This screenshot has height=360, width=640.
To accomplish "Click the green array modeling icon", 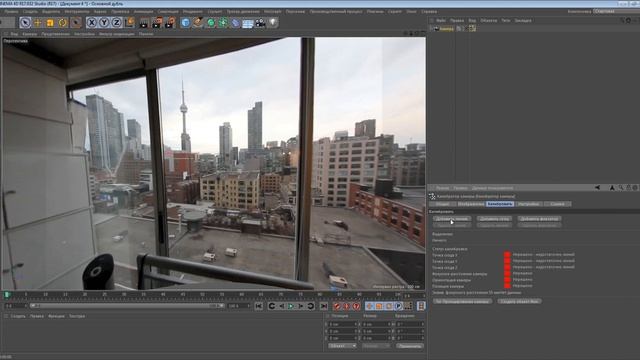I will pyautogui.click(x=223, y=22).
